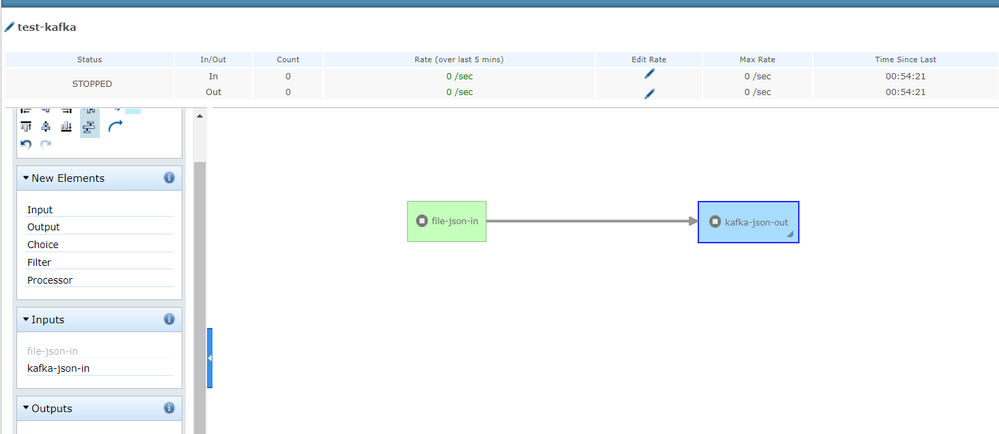The width and height of the screenshot is (999, 434).
Task: Undo the last canvas change
Action: point(26,145)
